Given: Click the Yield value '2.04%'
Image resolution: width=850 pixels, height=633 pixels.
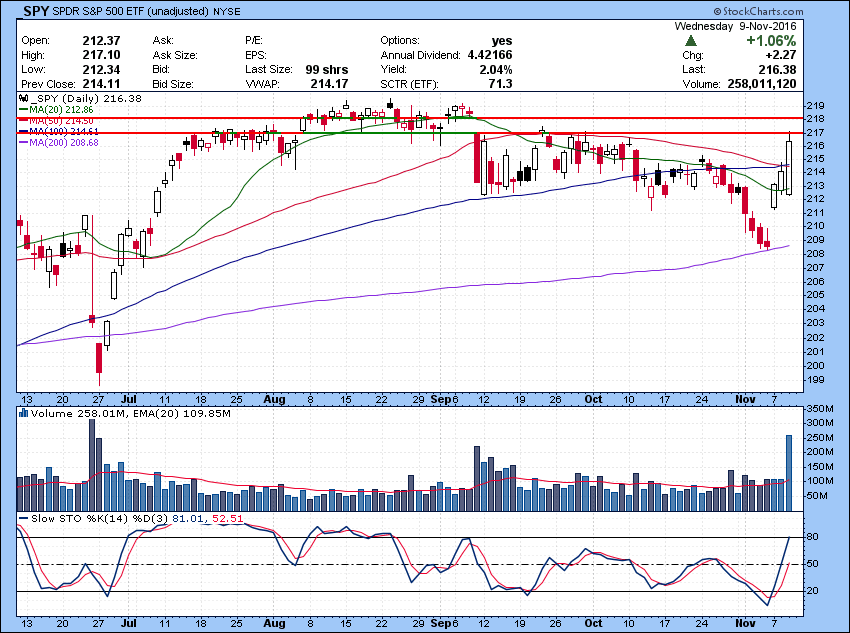Looking at the screenshot, I should (x=496, y=69).
